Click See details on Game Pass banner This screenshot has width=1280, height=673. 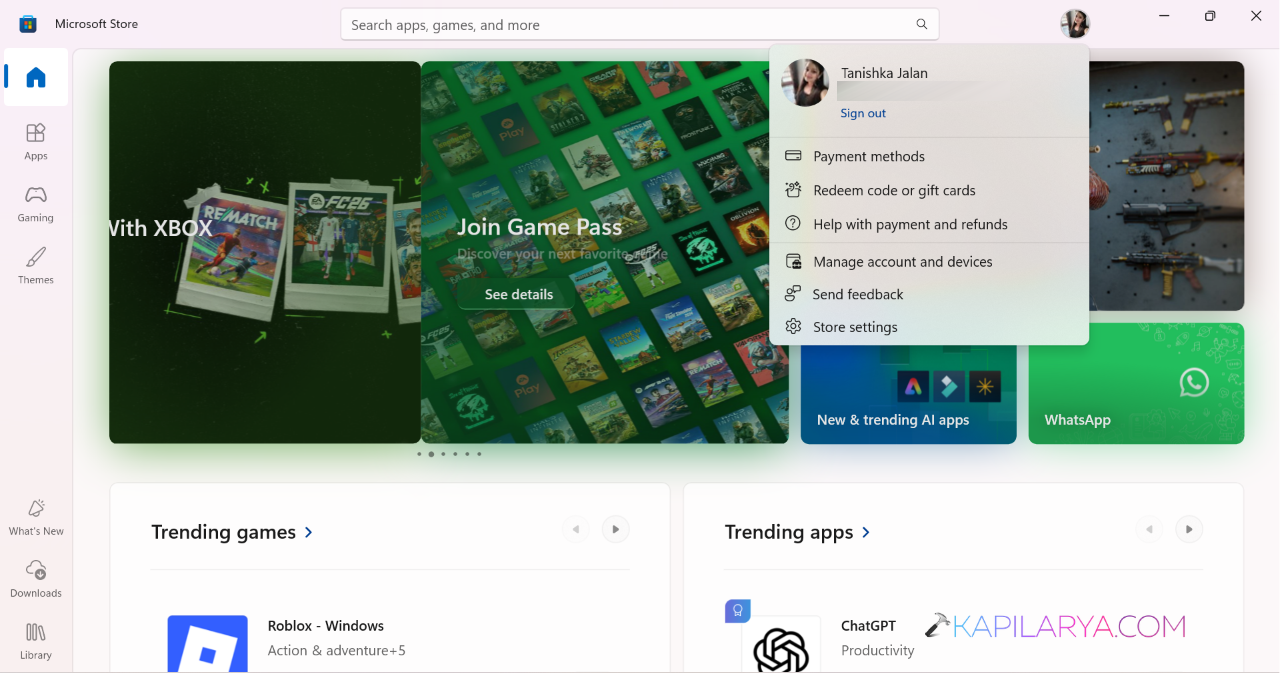(x=518, y=294)
